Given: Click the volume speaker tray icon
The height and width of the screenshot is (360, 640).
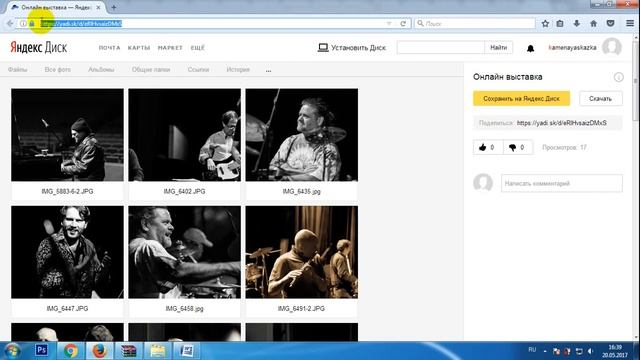Looking at the screenshot, I should coord(590,351).
